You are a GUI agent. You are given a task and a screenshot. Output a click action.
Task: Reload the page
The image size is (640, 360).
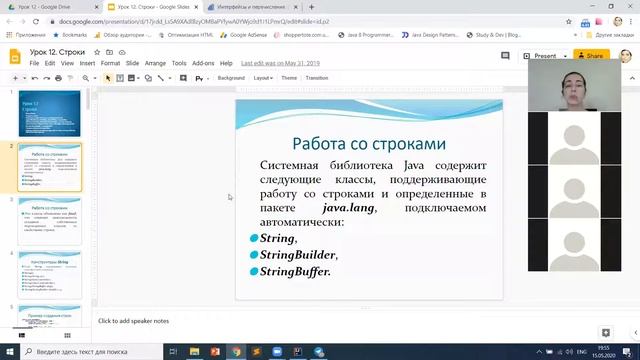36,22
